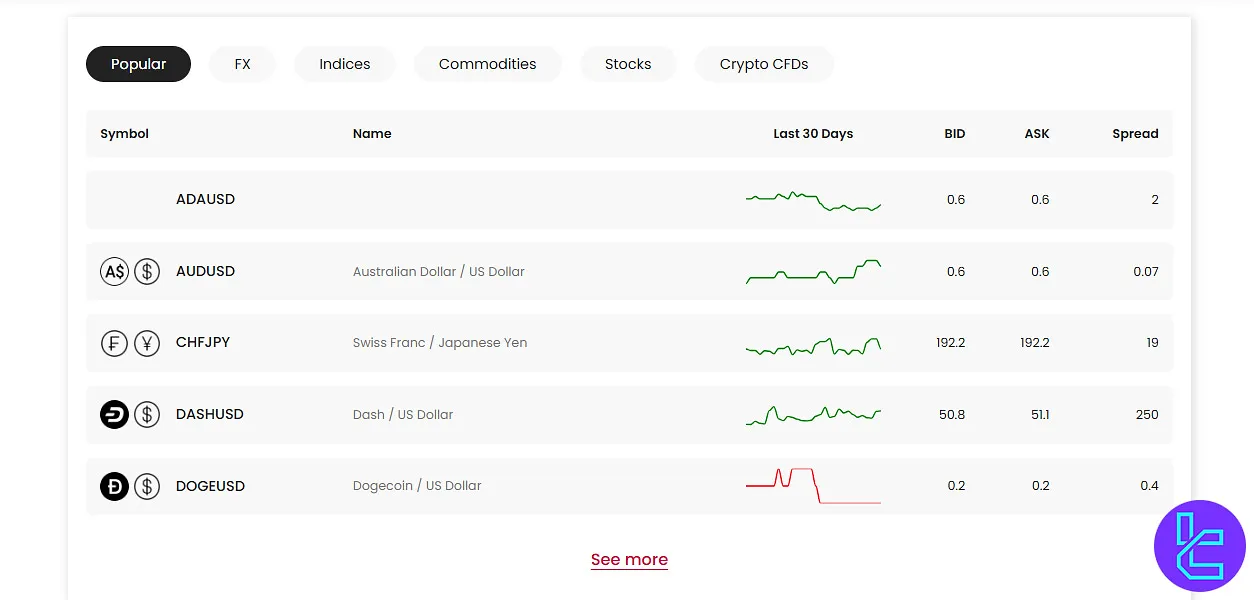Open the ADAUSD symbol row
Viewport: 1254px width, 600px height.
point(205,199)
